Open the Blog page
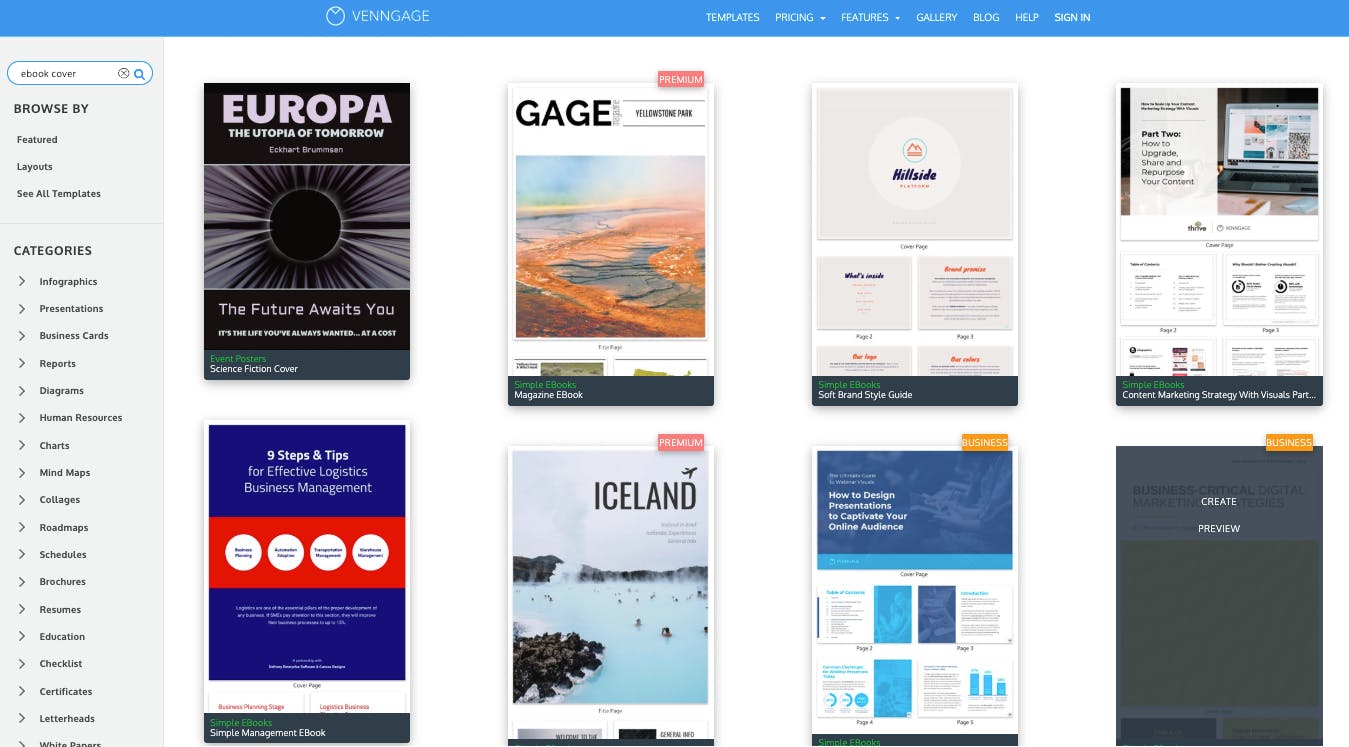Image resolution: width=1349 pixels, height=747 pixels. click(x=986, y=18)
